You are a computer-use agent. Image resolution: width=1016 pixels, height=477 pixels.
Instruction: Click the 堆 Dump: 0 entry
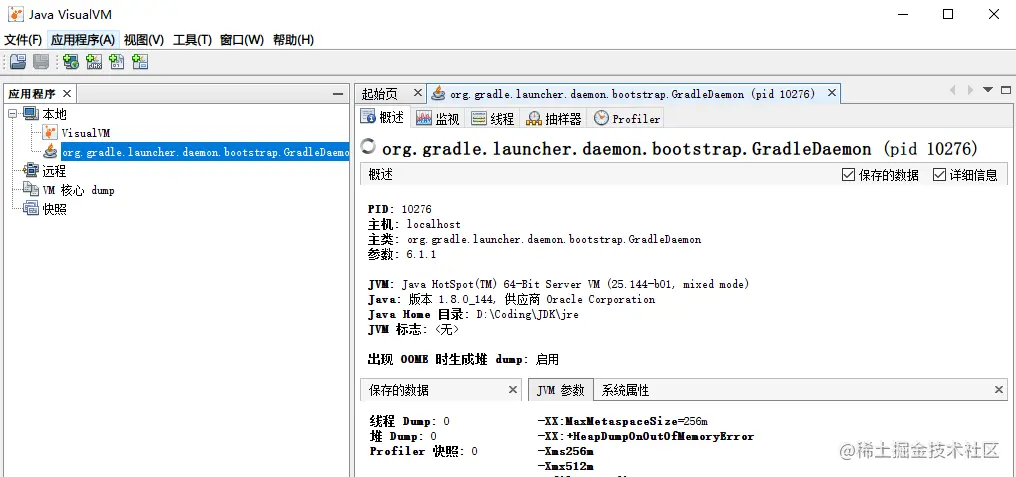pyautogui.click(x=403, y=436)
